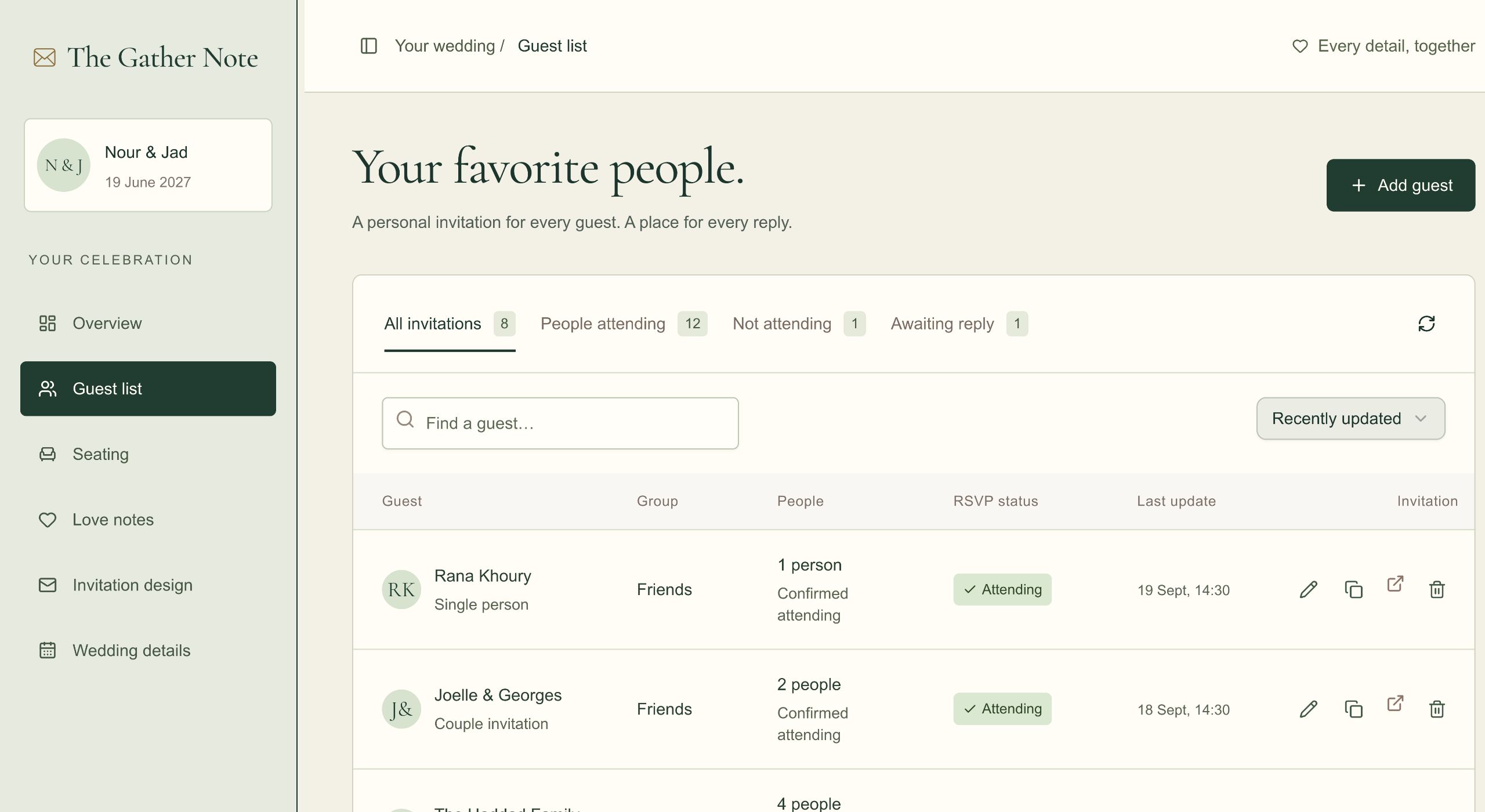The width and height of the screenshot is (1485, 812).
Task: Click the refresh guest list icon
Action: tap(1426, 324)
